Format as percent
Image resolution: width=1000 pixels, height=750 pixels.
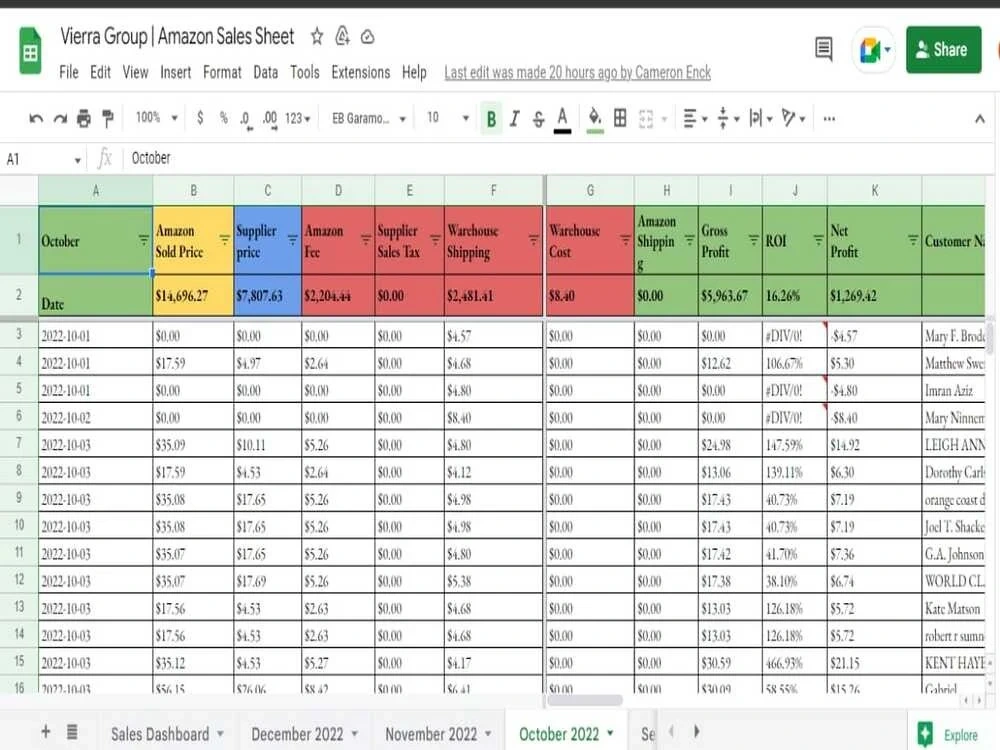click(223, 117)
